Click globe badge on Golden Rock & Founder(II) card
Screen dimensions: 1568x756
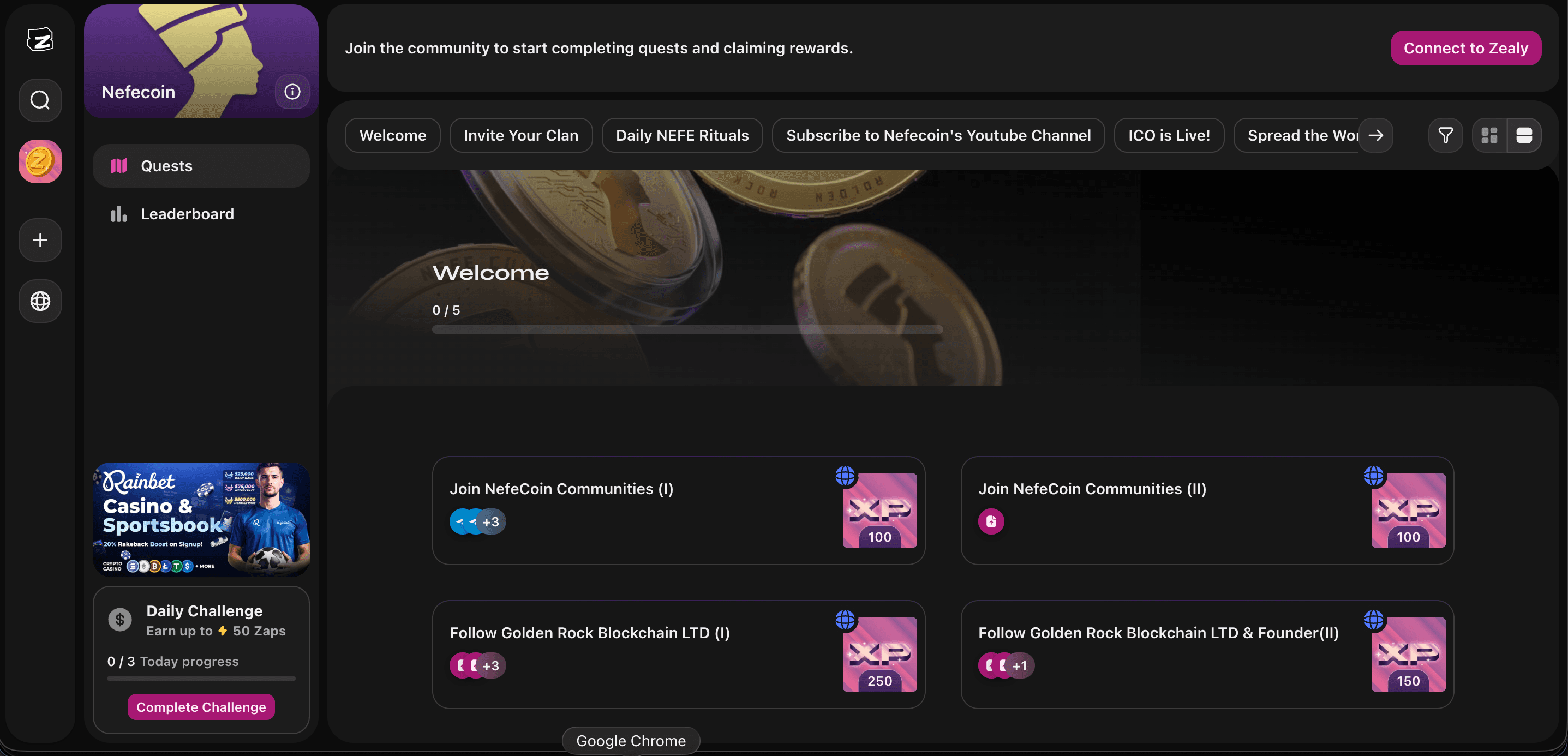point(1374,620)
